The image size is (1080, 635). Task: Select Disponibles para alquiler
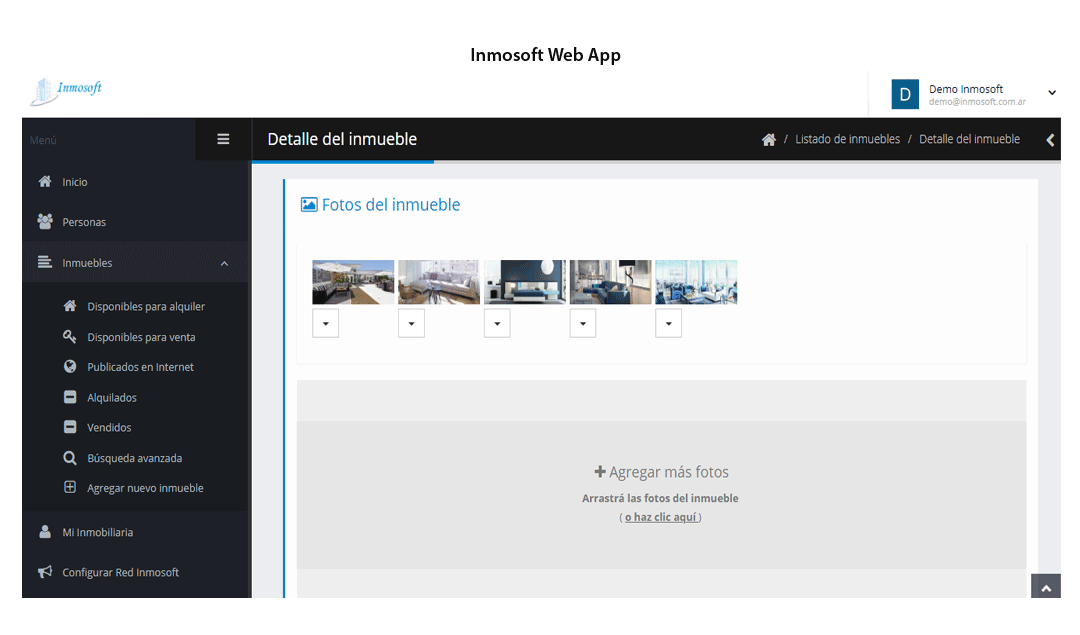coord(145,306)
